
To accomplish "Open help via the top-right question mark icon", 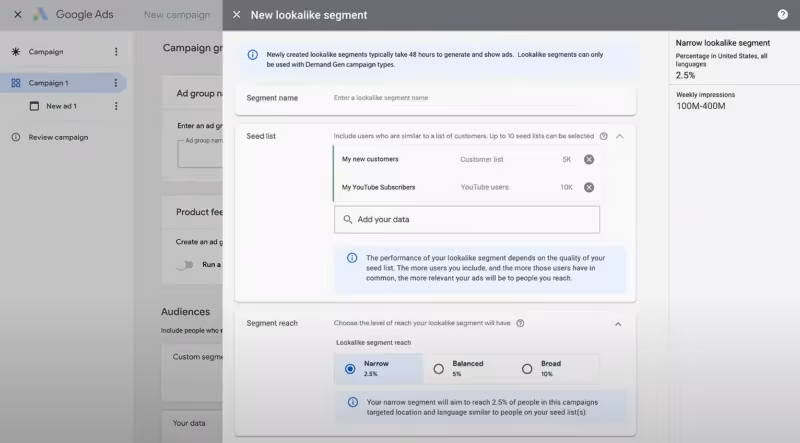I will coord(782,15).
